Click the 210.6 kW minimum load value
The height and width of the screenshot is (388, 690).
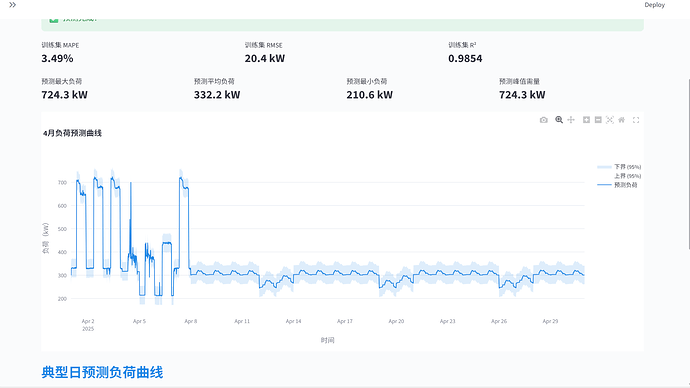pos(369,95)
